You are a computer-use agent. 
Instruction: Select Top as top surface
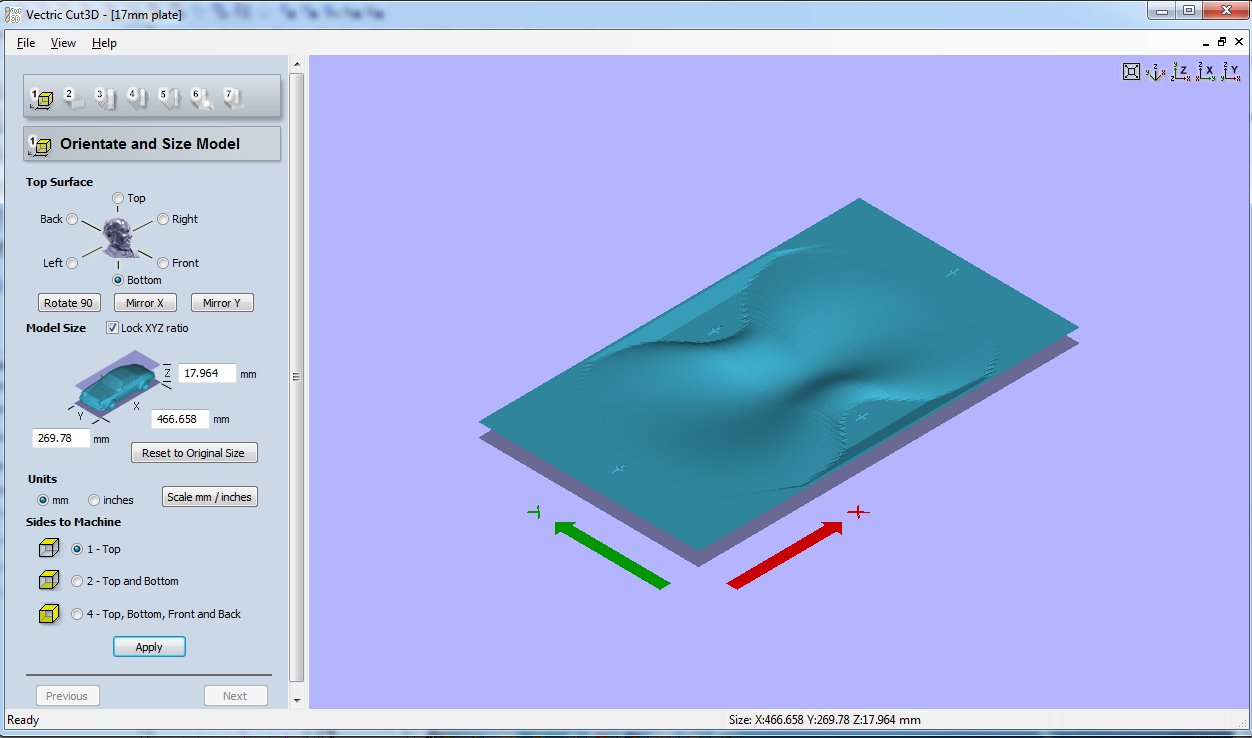[119, 198]
